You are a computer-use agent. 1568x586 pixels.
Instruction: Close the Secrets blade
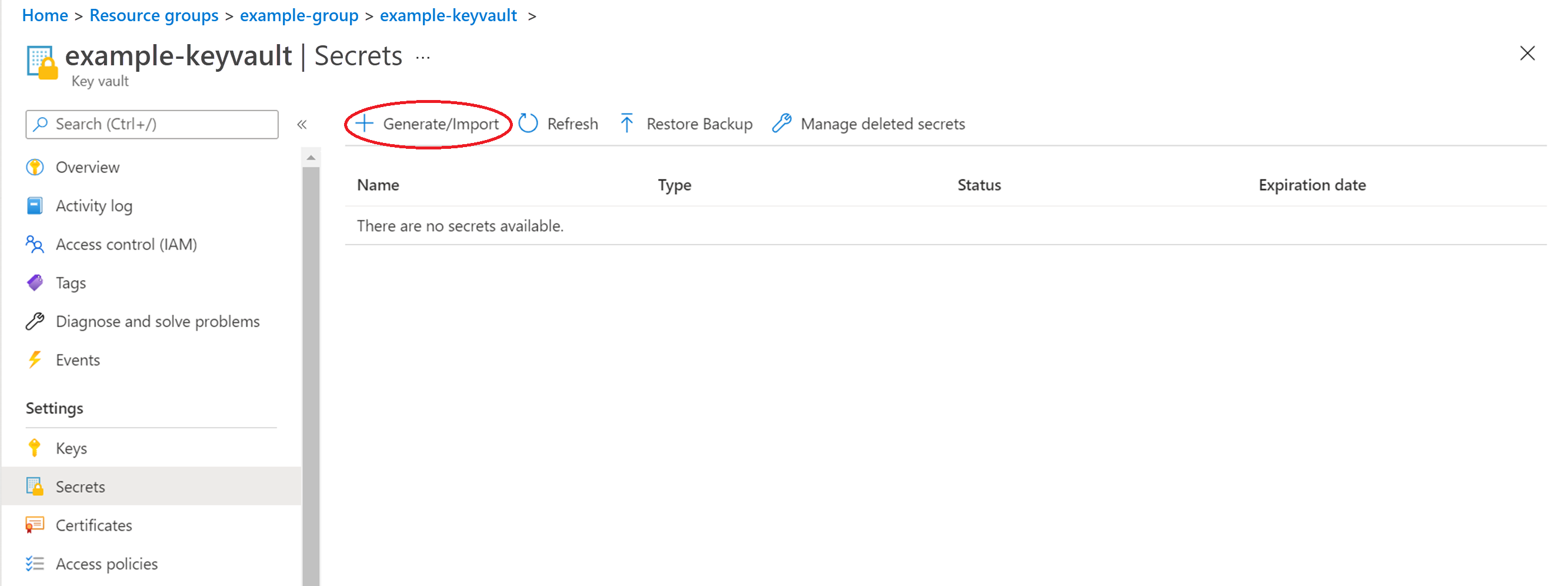click(x=1527, y=54)
